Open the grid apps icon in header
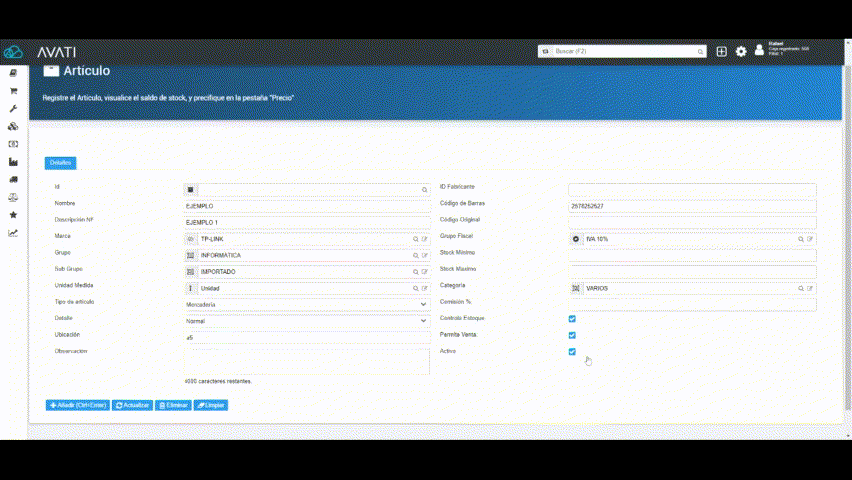Image resolution: width=852 pixels, height=480 pixels. point(721,52)
